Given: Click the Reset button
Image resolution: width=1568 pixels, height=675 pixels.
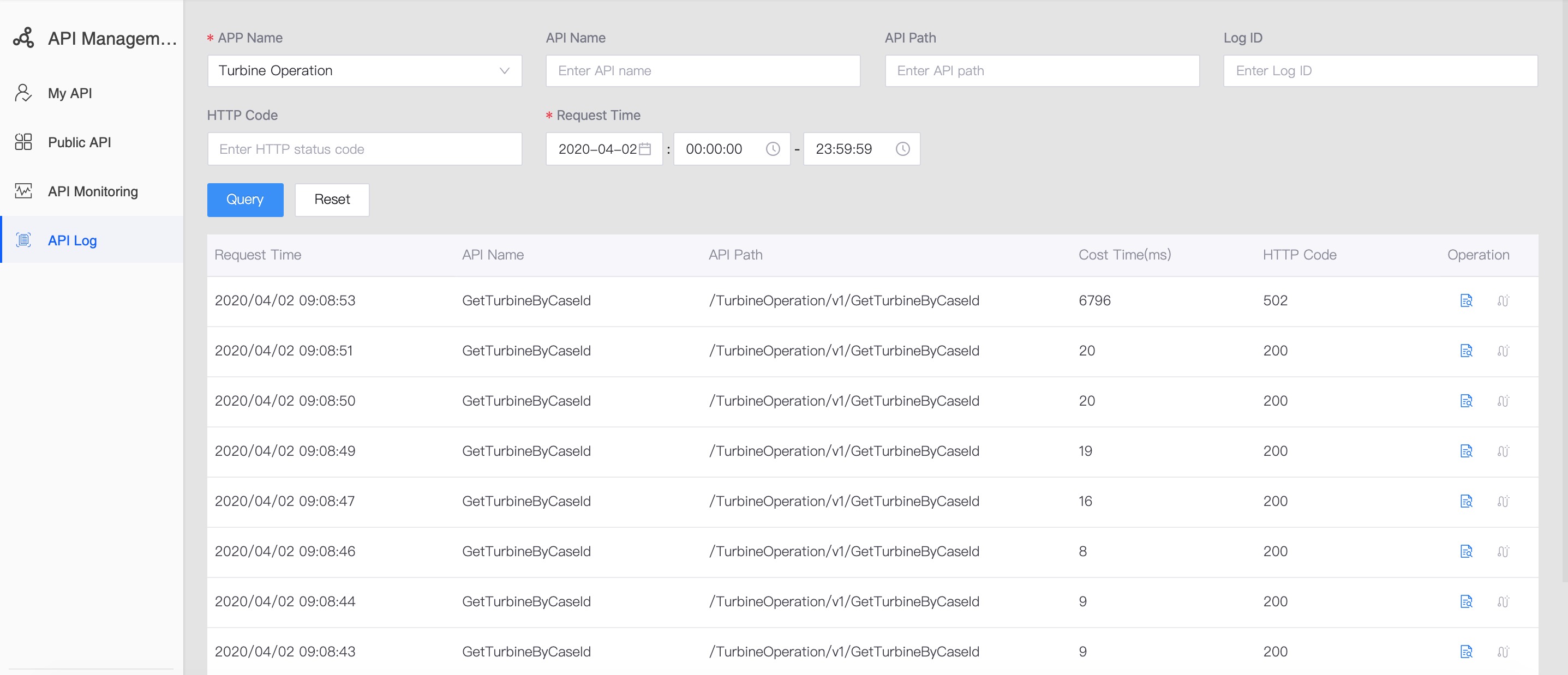Looking at the screenshot, I should click(332, 200).
